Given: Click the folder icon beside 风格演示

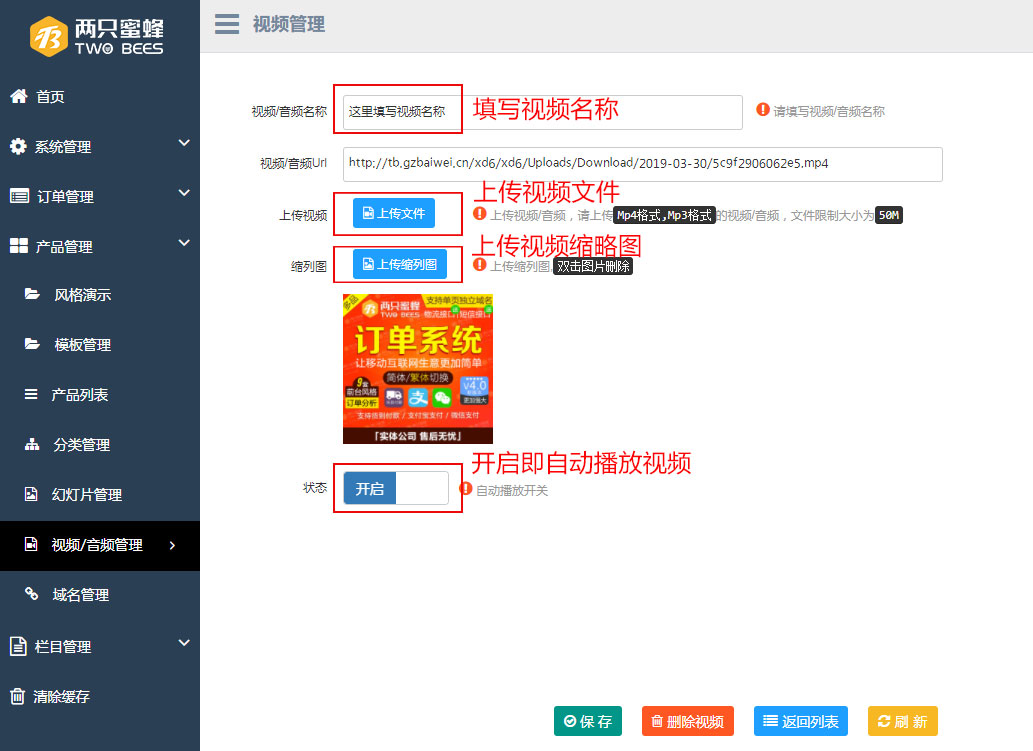Looking at the screenshot, I should point(32,294).
